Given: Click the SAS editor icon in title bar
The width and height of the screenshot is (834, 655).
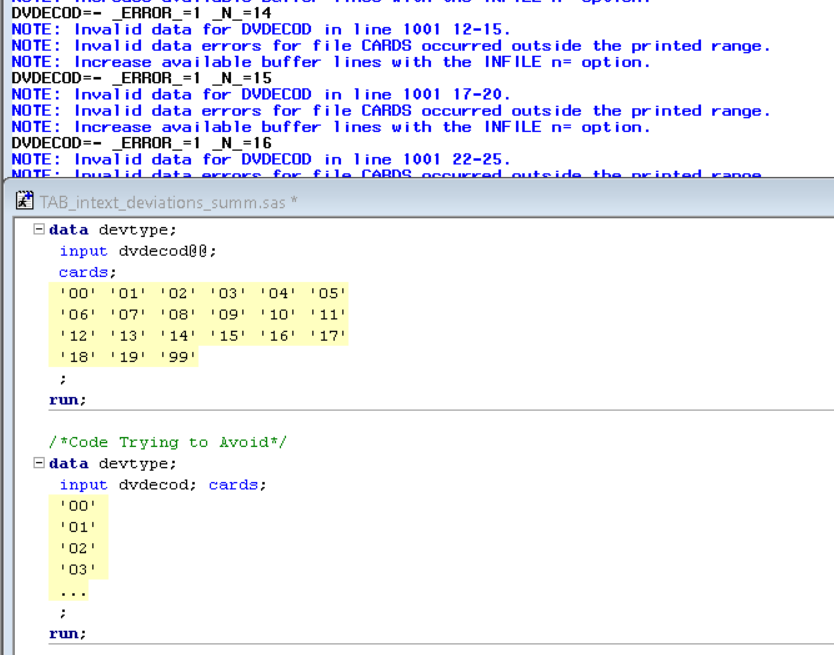Looking at the screenshot, I should click(24, 202).
